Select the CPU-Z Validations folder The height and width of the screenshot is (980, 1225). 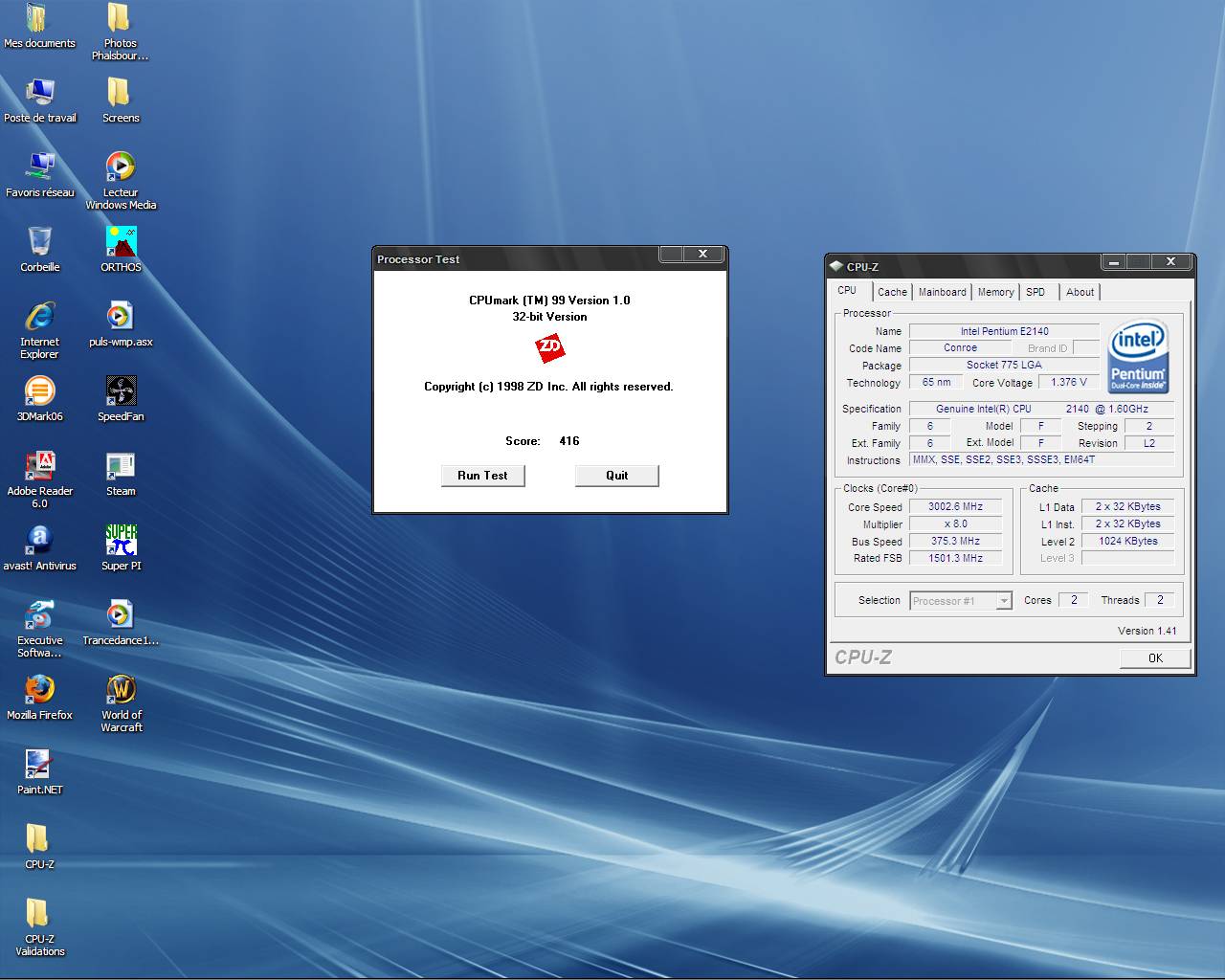39,915
